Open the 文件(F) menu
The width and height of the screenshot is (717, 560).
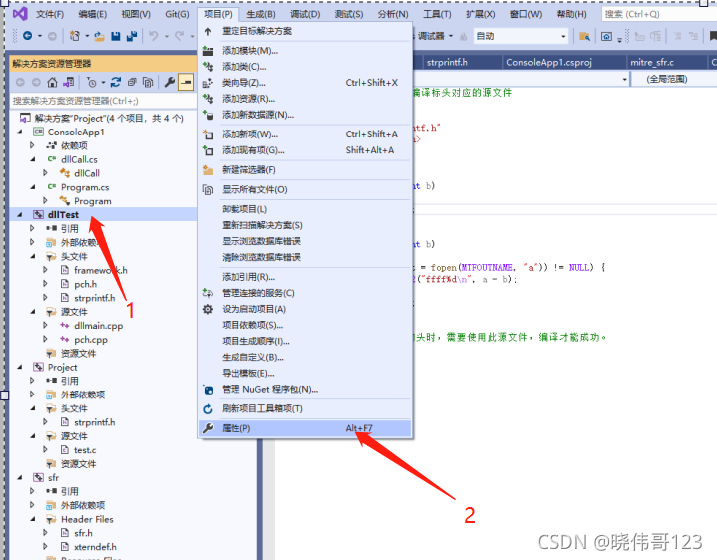pos(50,14)
